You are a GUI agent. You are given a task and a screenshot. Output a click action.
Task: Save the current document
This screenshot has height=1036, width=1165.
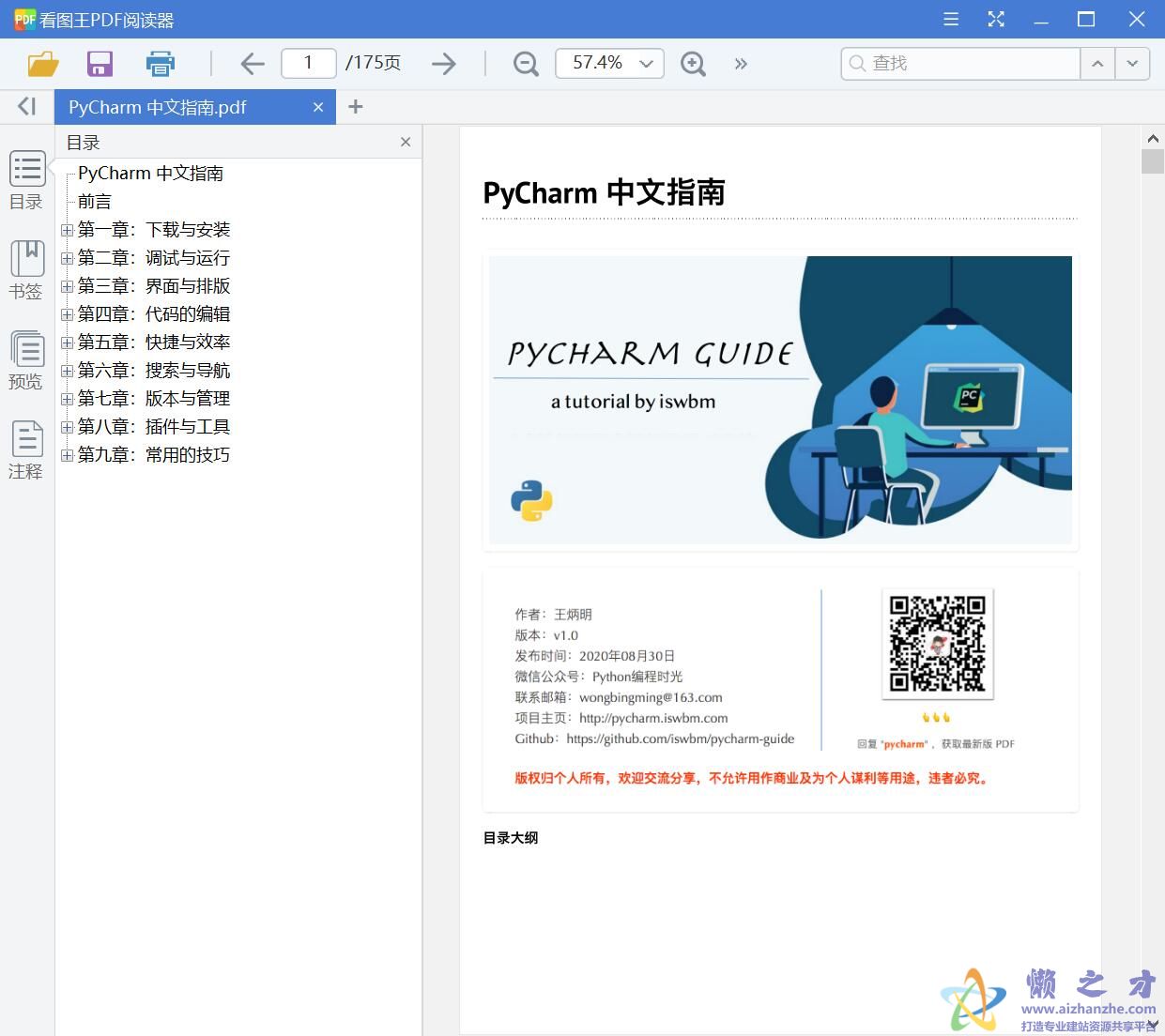pyautogui.click(x=100, y=63)
